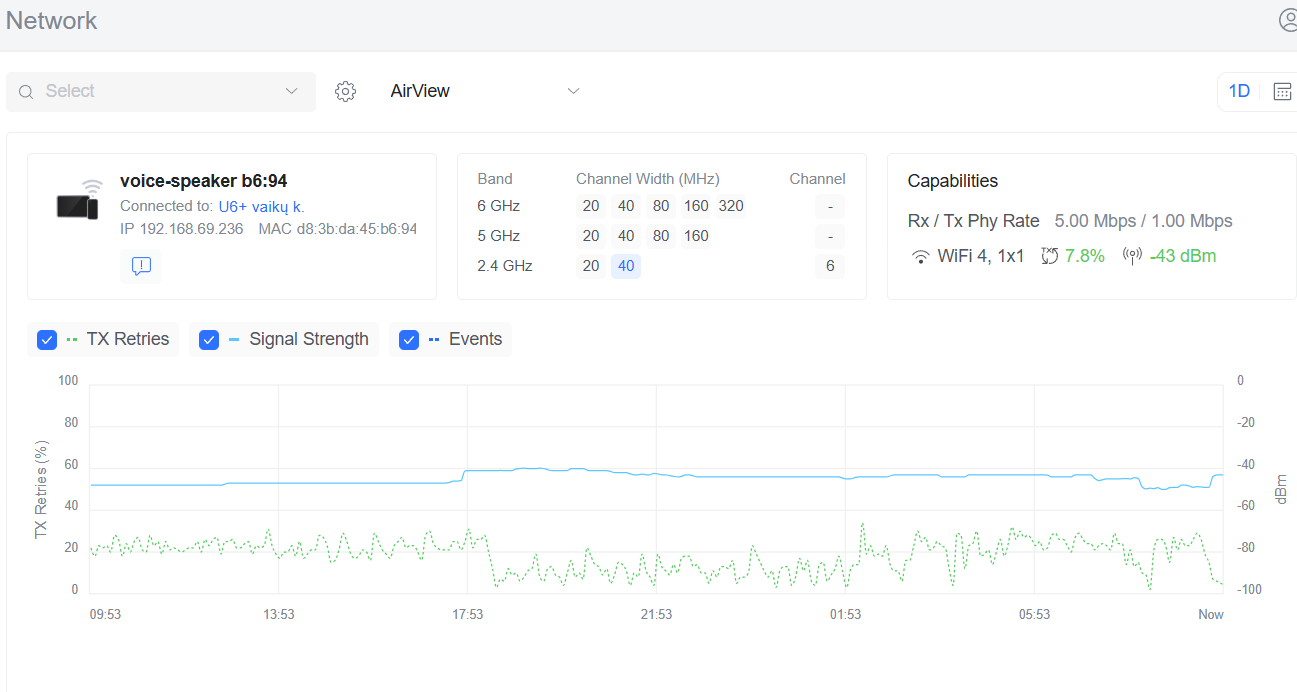Image resolution: width=1297 pixels, height=692 pixels.
Task: Click the Band column header
Action: [495, 179]
